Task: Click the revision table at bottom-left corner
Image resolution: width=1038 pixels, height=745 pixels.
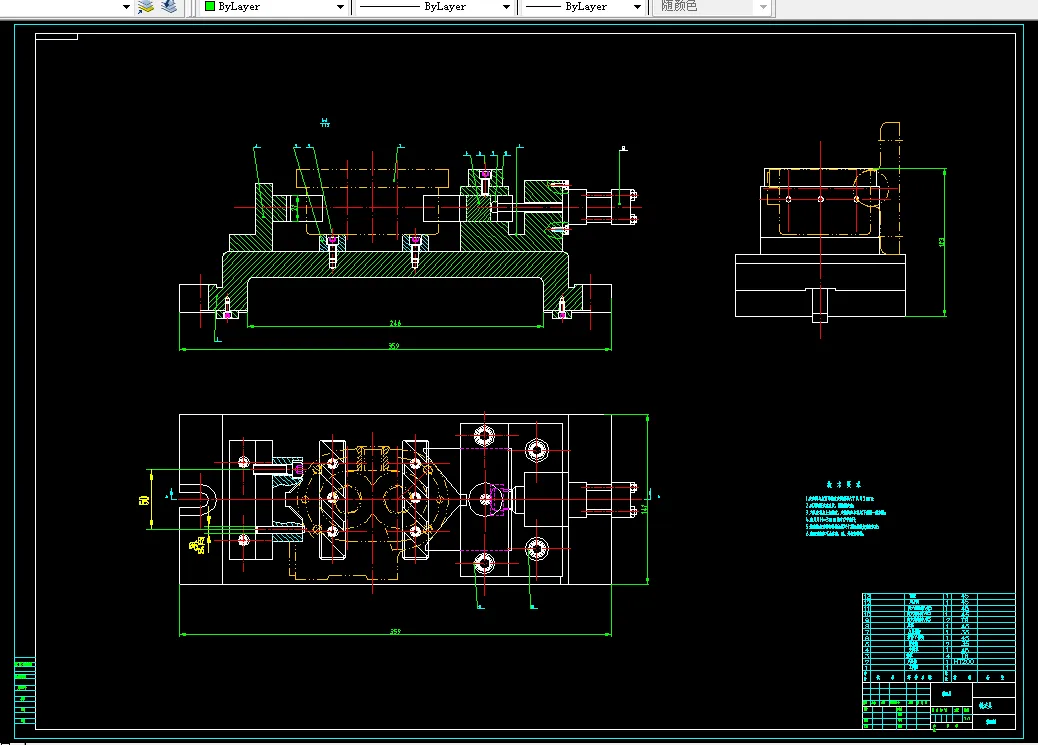Action: point(24,692)
